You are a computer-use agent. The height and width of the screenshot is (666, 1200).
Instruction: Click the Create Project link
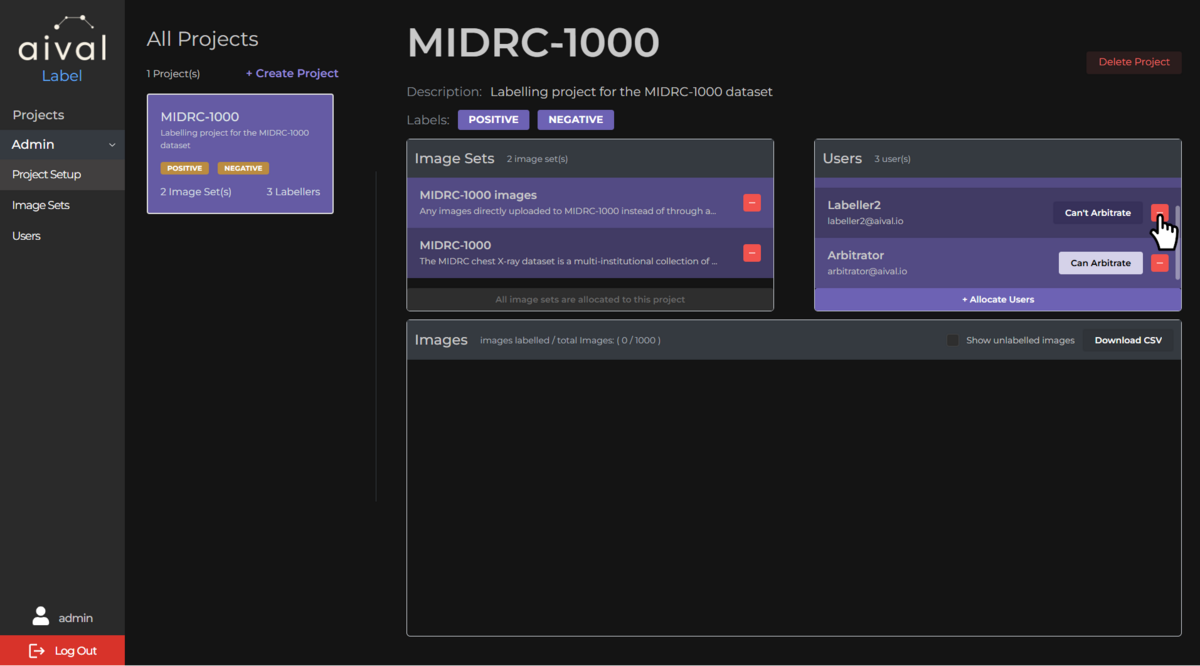coord(292,73)
